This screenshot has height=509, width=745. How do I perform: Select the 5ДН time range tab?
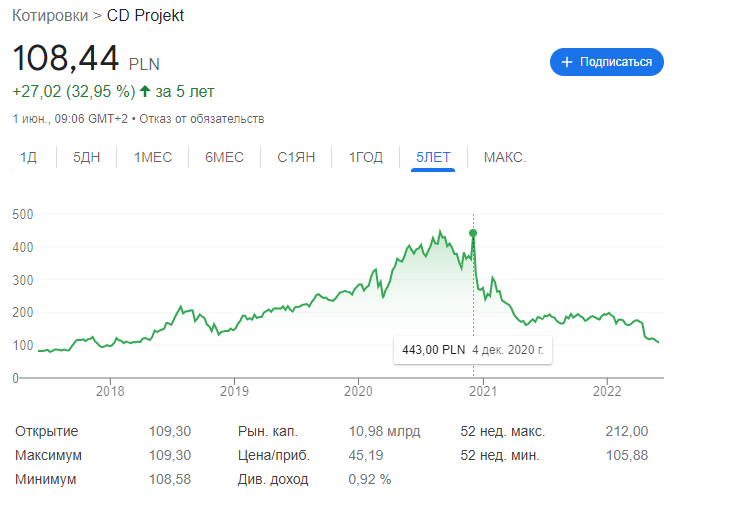point(86,157)
